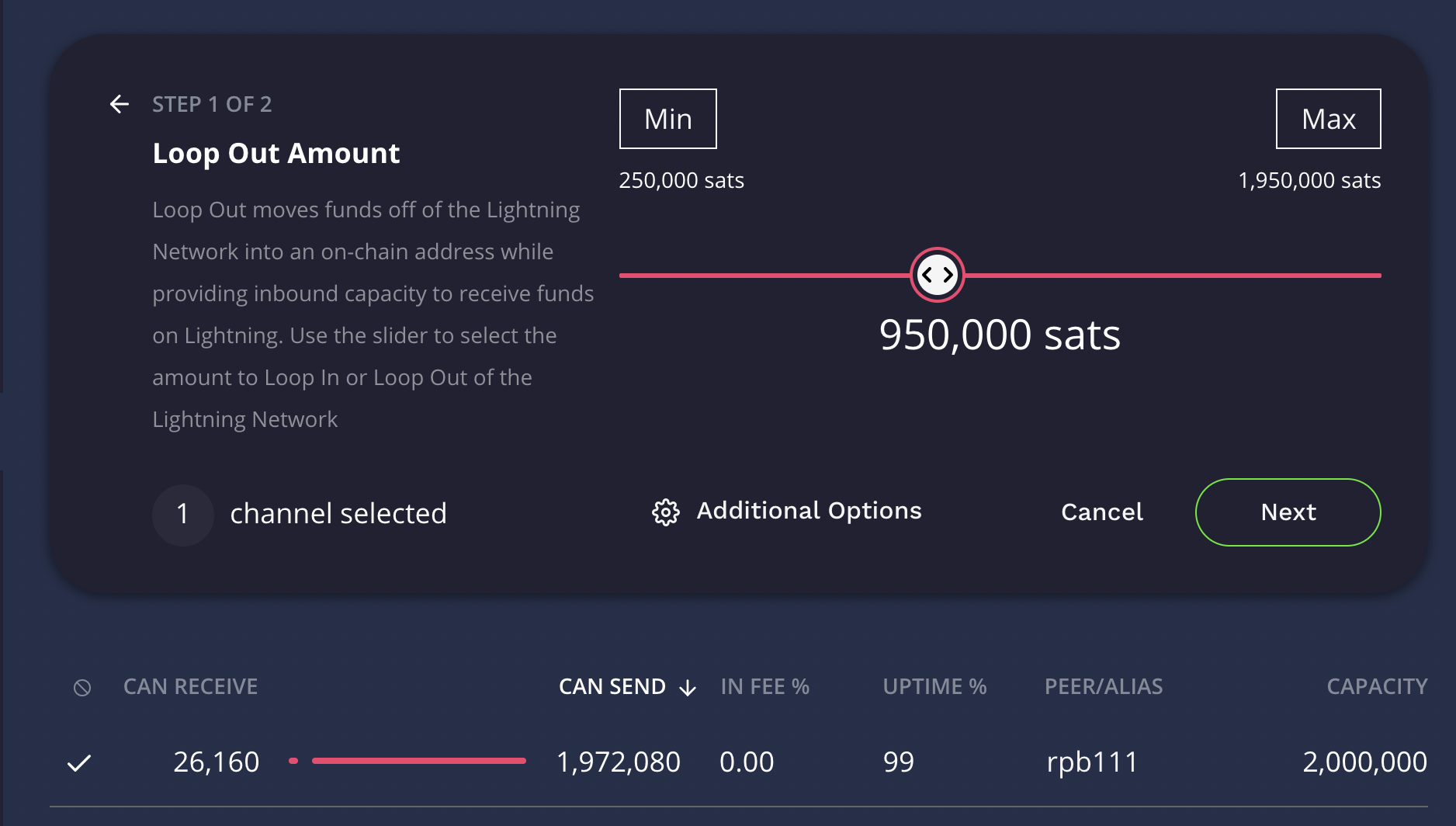Click the sort arrow next to CAN SEND
Image resolution: width=1456 pixels, height=826 pixels.
point(688,688)
